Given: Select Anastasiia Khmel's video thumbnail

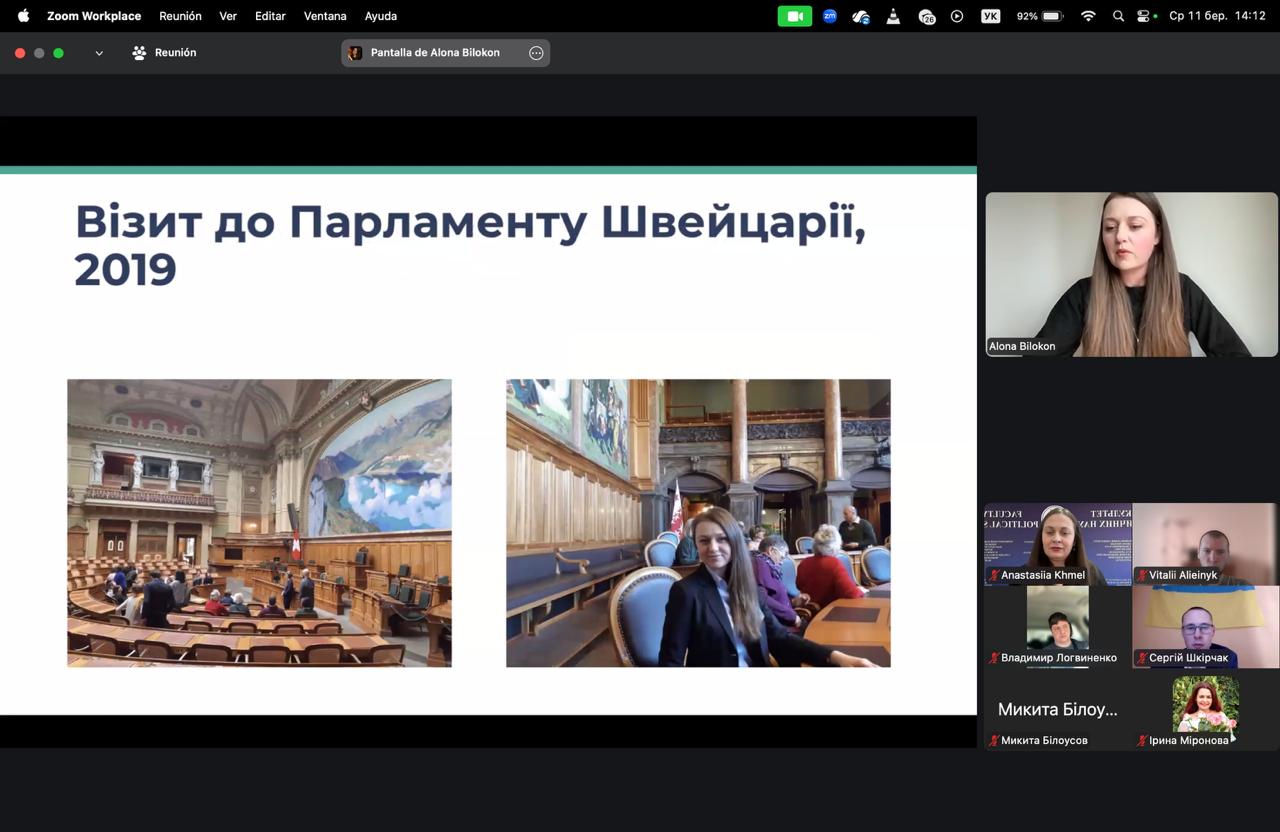Looking at the screenshot, I should pyautogui.click(x=1057, y=543).
